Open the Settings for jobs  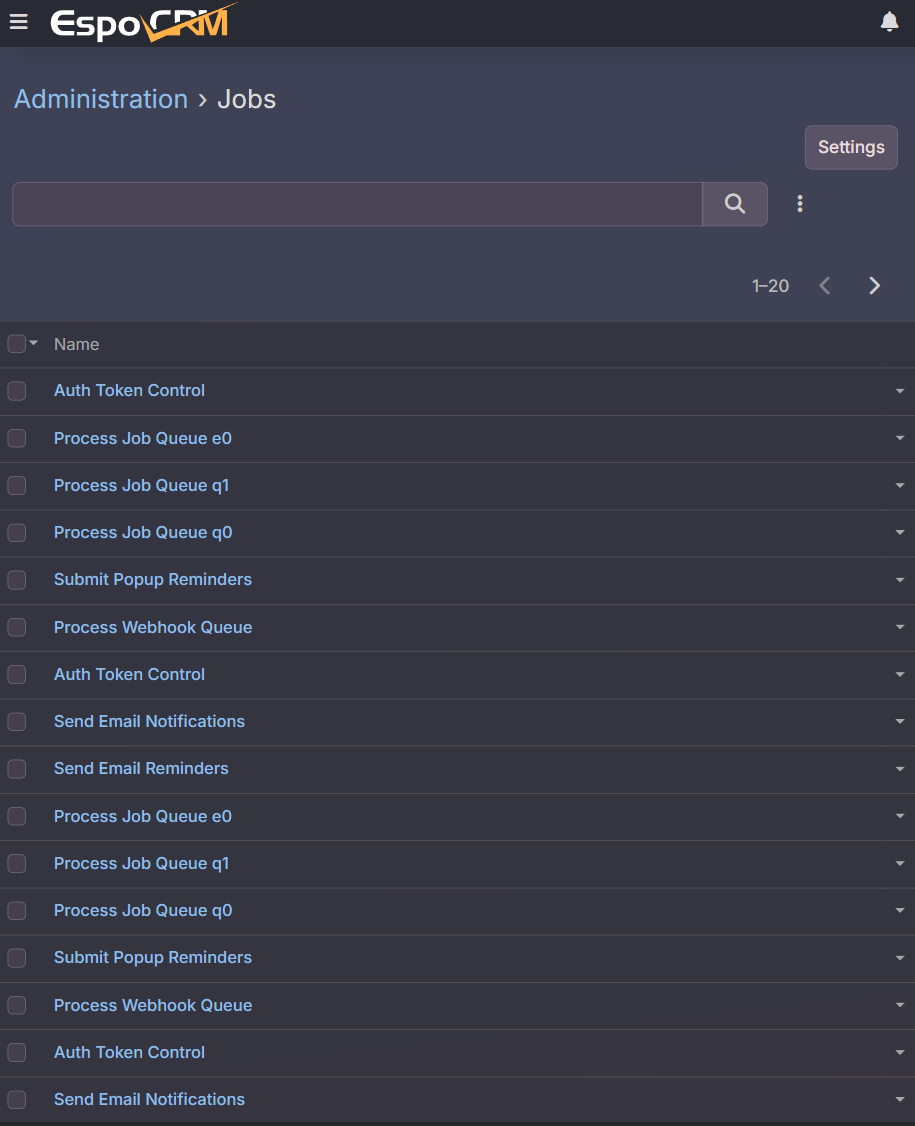click(x=851, y=147)
